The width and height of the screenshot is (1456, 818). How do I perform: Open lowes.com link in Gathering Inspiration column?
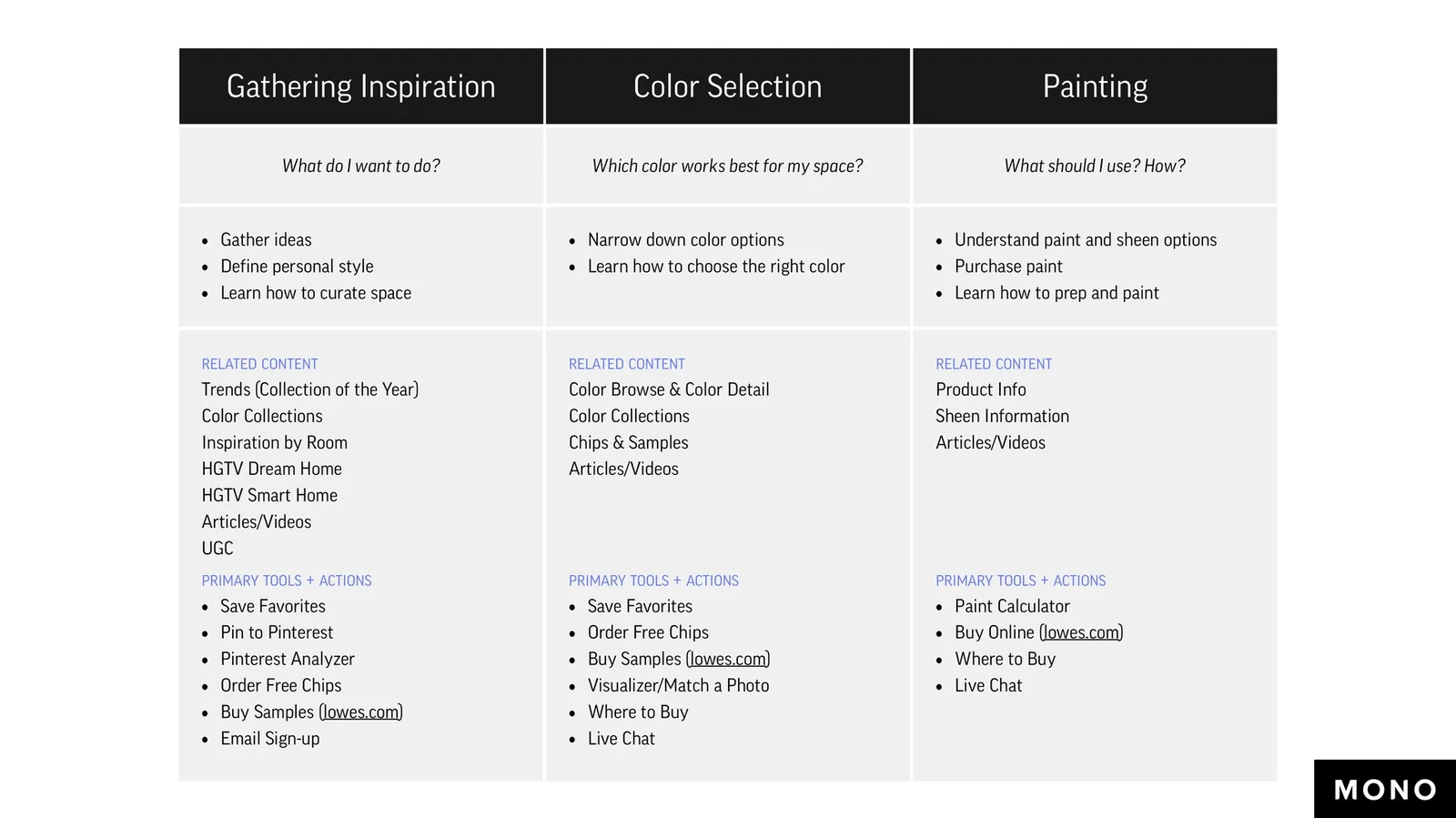[x=361, y=712]
